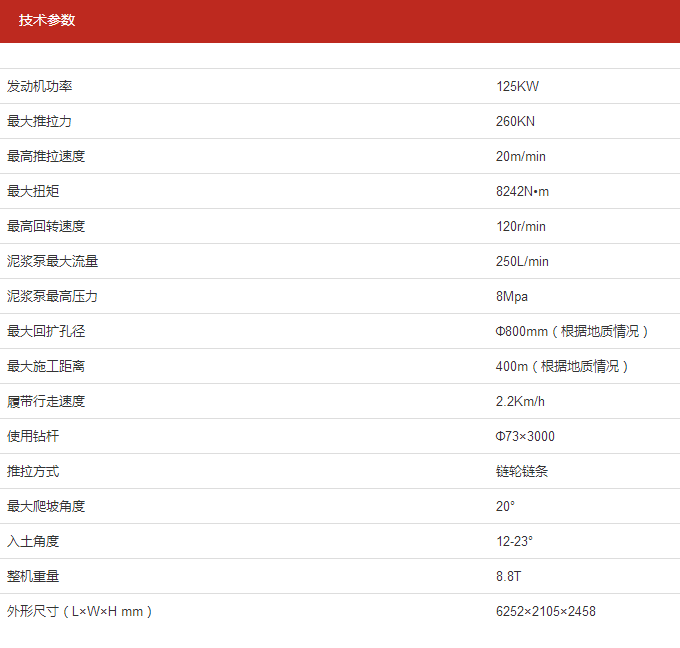Click the 最高推拉速度 label

(x=46, y=156)
